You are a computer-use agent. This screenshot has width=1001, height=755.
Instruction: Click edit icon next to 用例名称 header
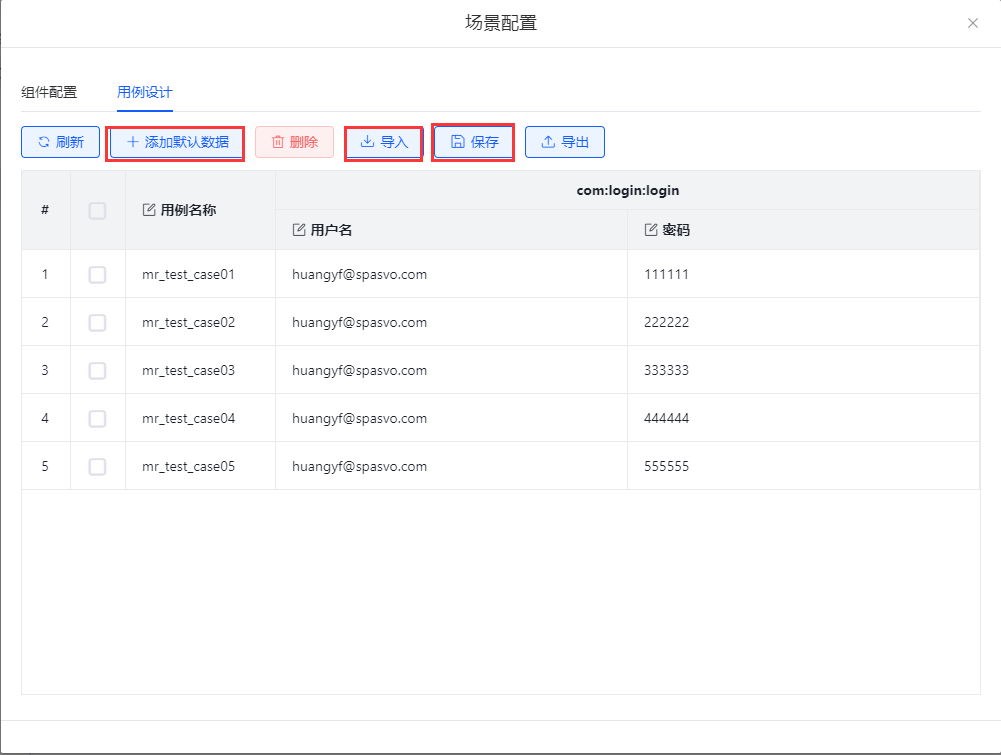tap(150, 210)
